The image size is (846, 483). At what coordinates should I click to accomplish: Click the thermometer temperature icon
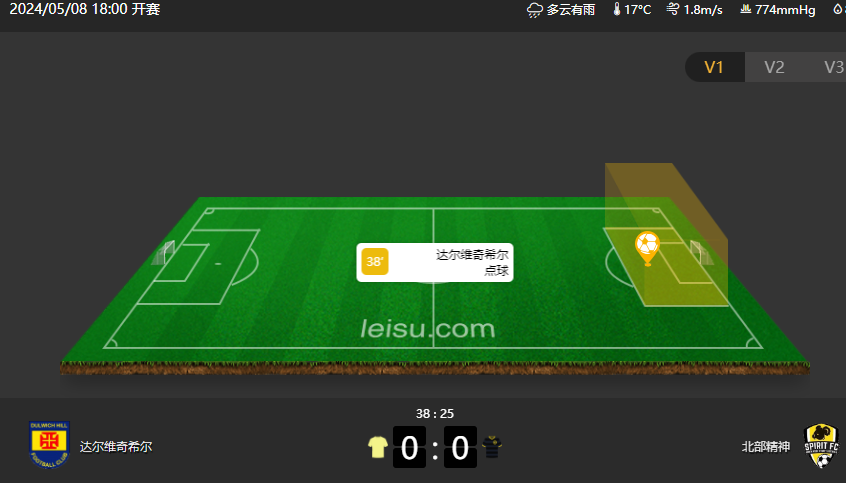(617, 9)
